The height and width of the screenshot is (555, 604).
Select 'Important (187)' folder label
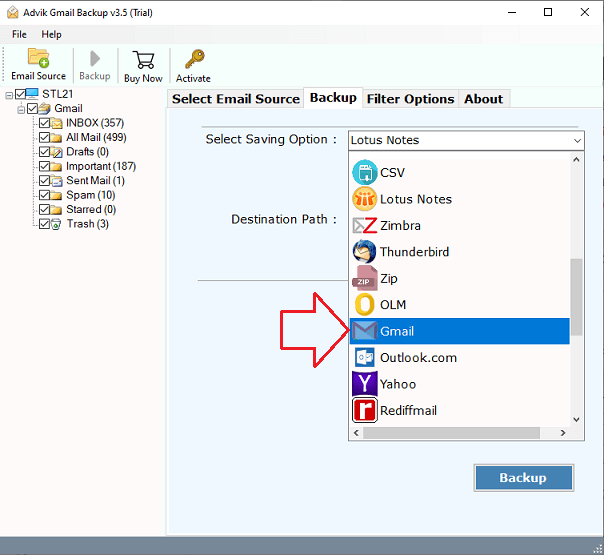pos(101,166)
